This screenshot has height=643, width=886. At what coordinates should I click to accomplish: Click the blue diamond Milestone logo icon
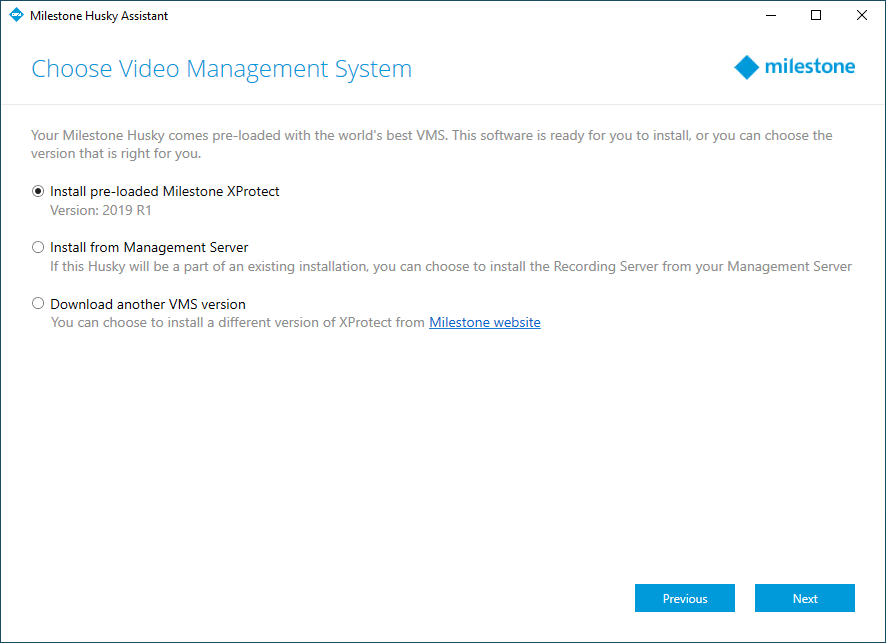pyautogui.click(x=746, y=68)
